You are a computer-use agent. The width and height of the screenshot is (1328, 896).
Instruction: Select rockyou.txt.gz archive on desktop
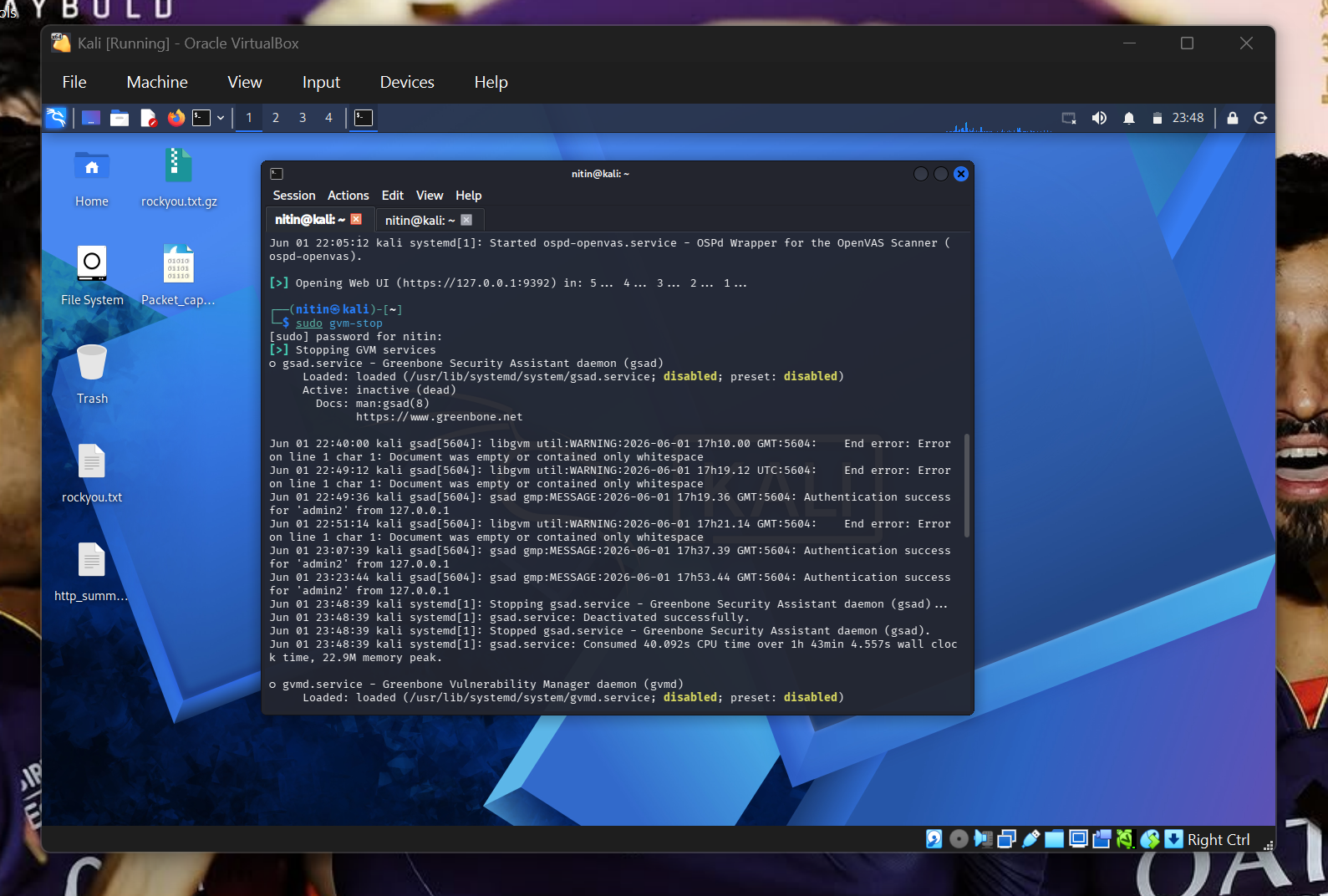point(179,178)
